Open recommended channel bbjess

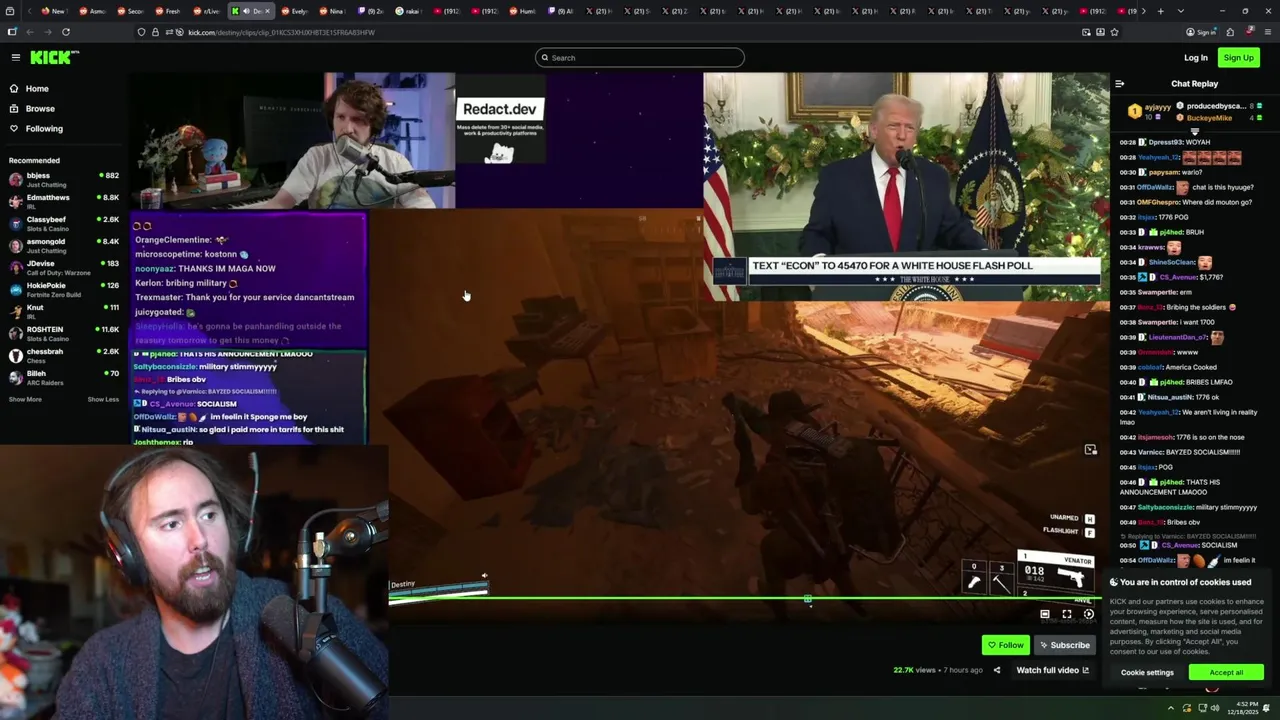tap(62, 179)
